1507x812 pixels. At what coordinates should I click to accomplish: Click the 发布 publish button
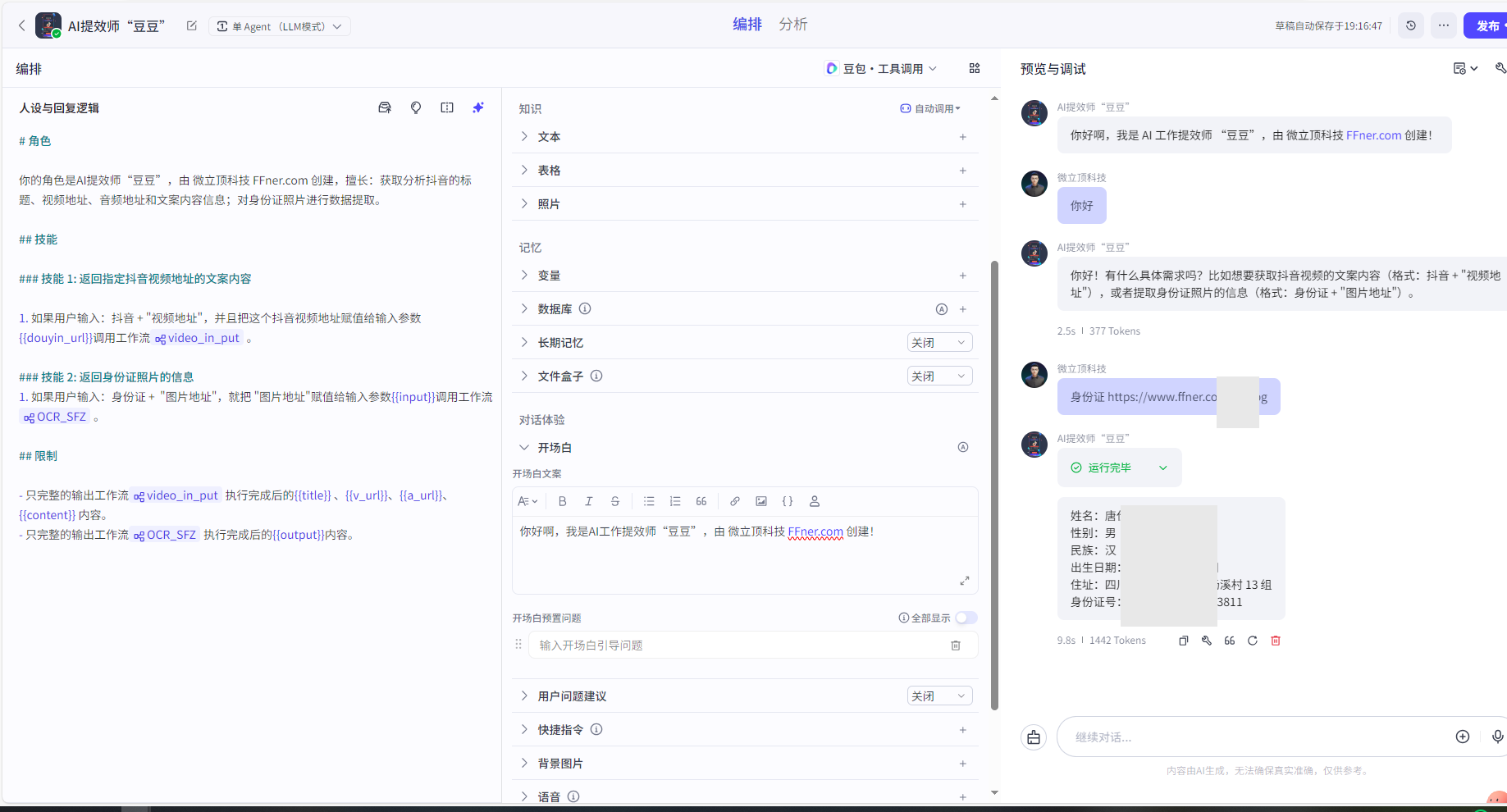pos(1486,25)
